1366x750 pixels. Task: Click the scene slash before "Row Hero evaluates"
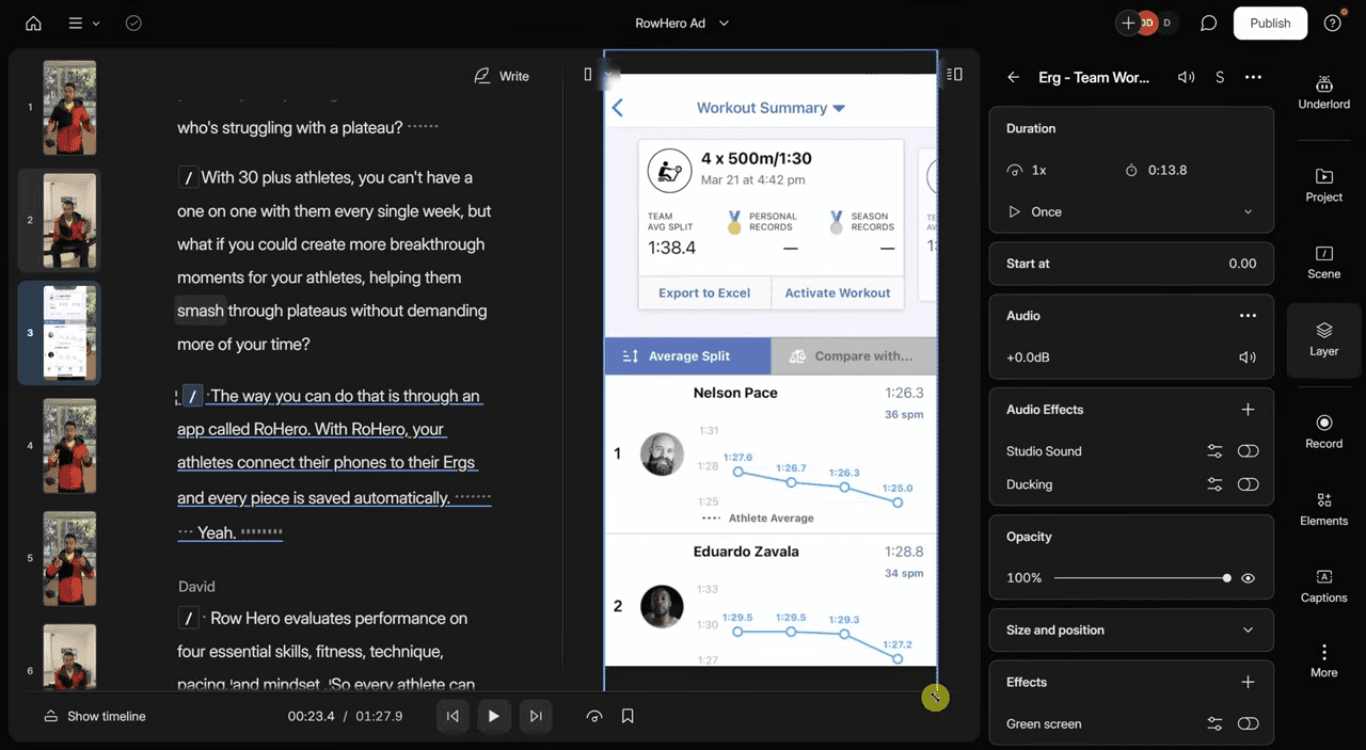[188, 618]
